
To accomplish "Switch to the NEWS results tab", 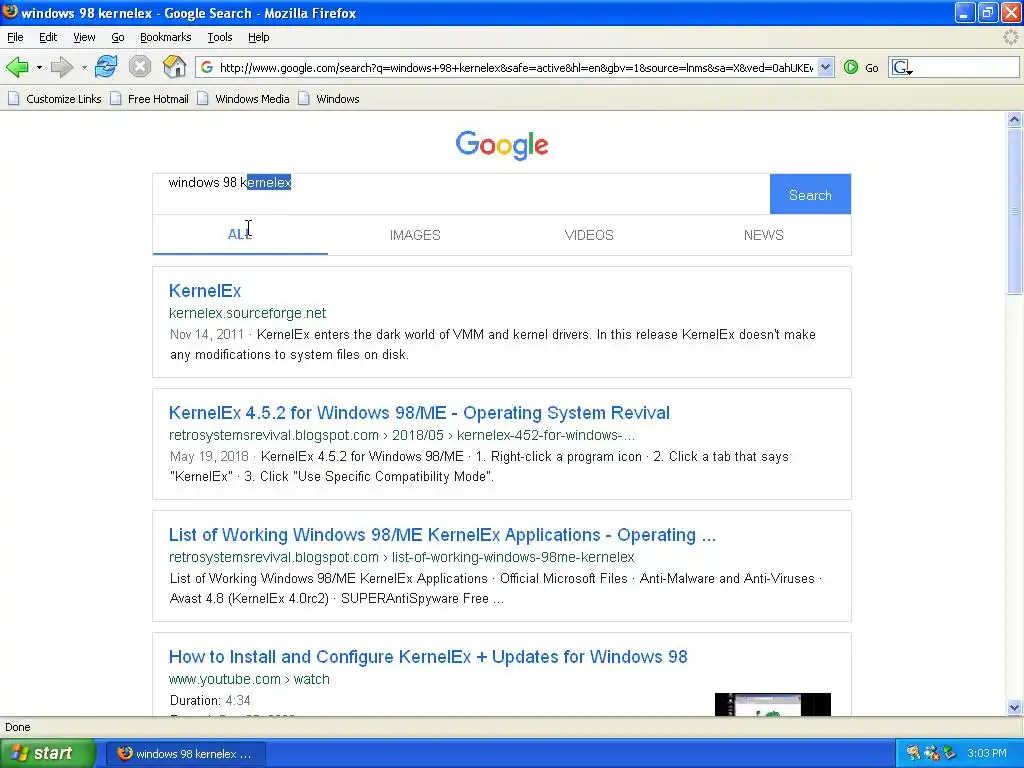I will click(763, 235).
